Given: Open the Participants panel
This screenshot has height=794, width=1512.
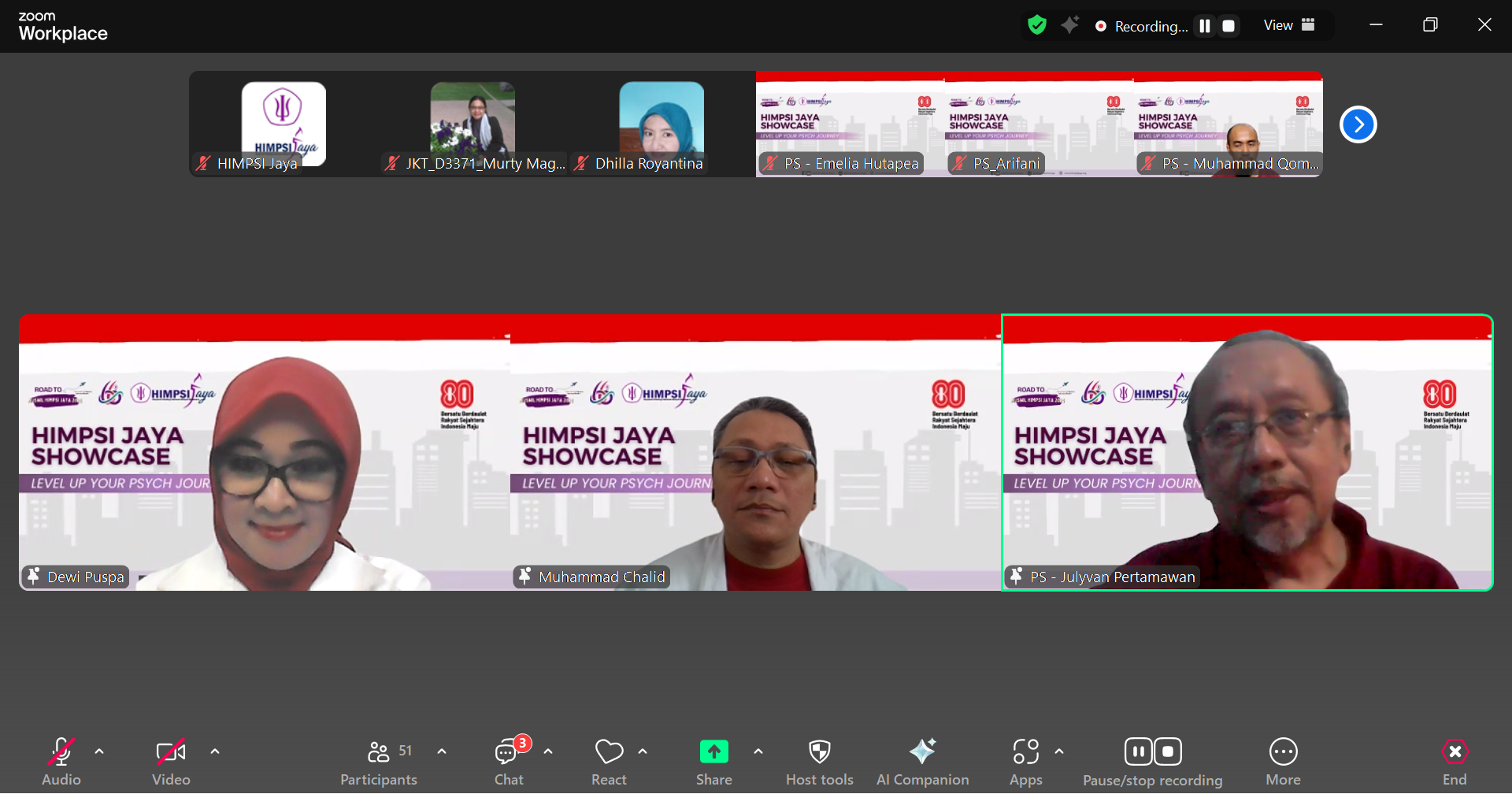Looking at the screenshot, I should tap(379, 761).
